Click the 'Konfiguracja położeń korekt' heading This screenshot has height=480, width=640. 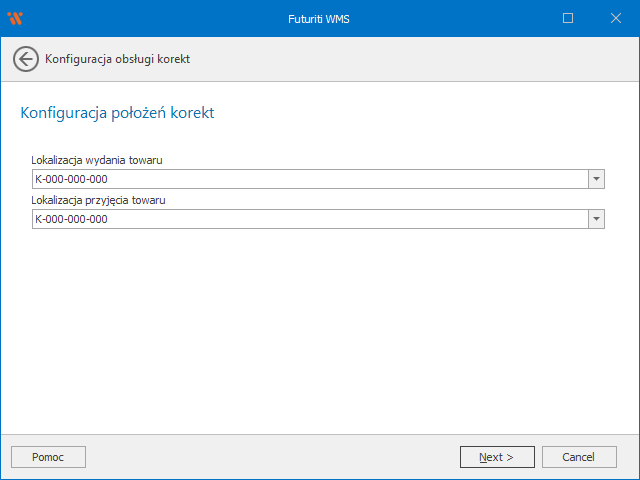[117, 113]
